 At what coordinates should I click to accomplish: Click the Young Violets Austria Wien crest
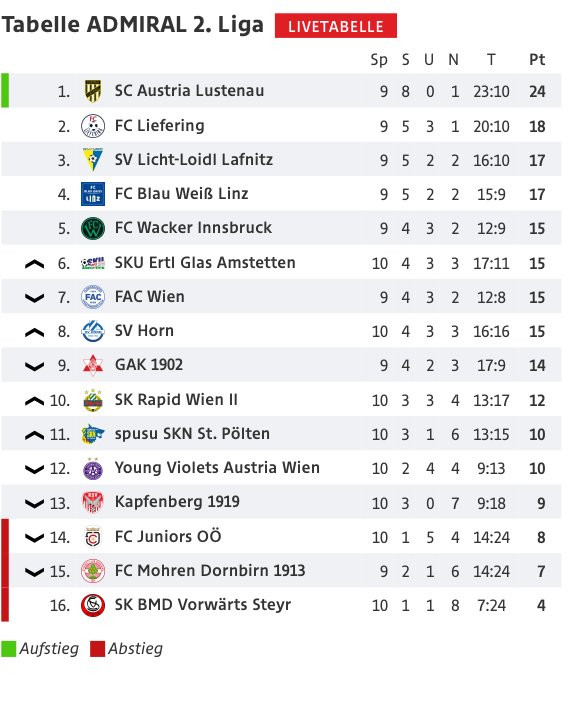(x=93, y=469)
